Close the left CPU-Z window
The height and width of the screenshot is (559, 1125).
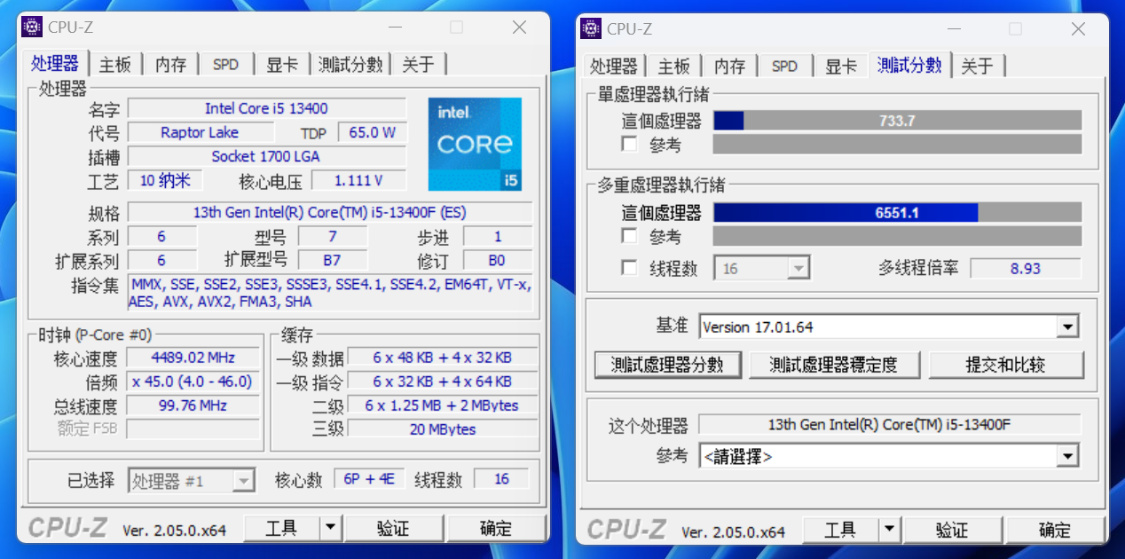[x=519, y=27]
